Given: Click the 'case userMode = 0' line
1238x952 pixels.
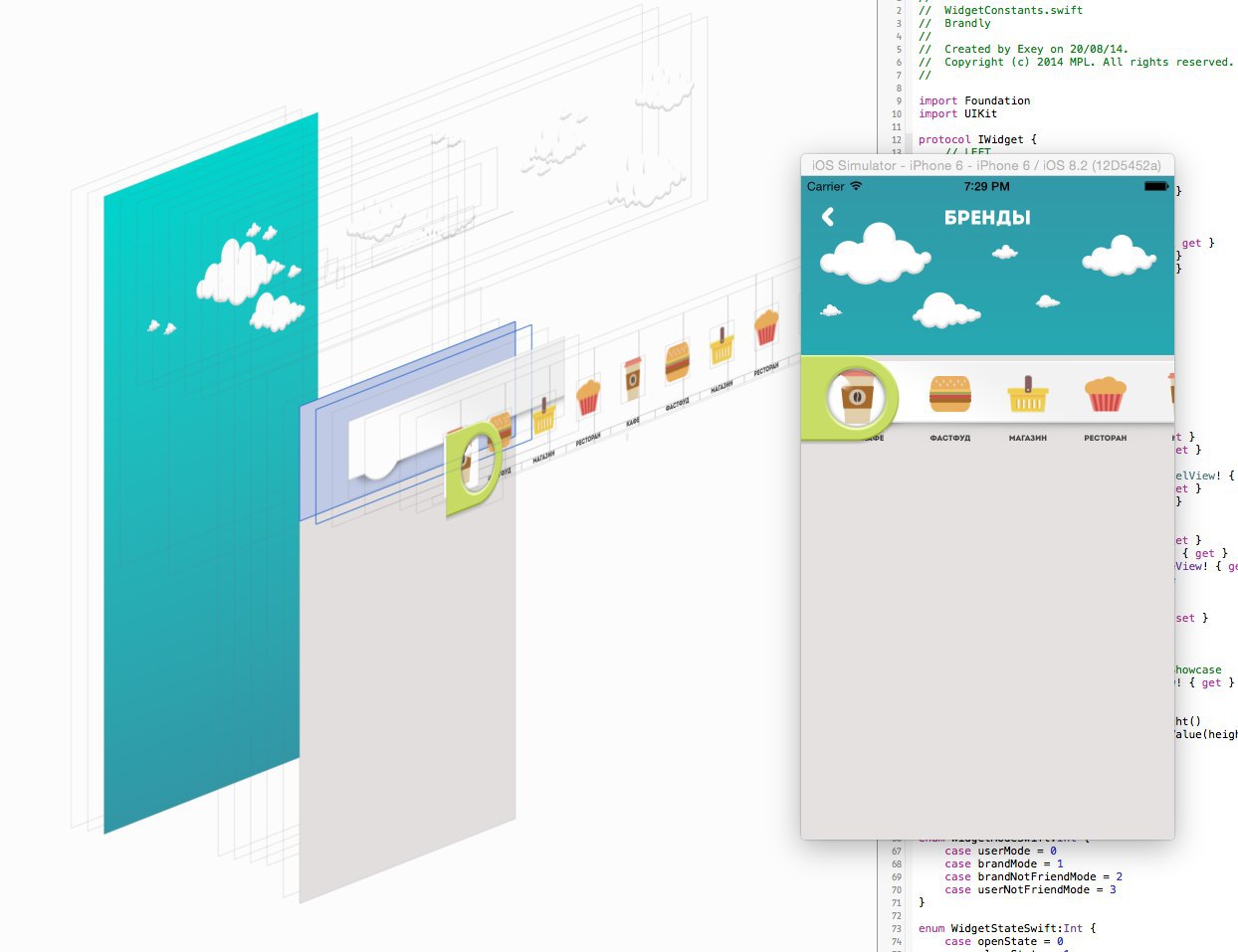Looking at the screenshot, I should (1000, 851).
